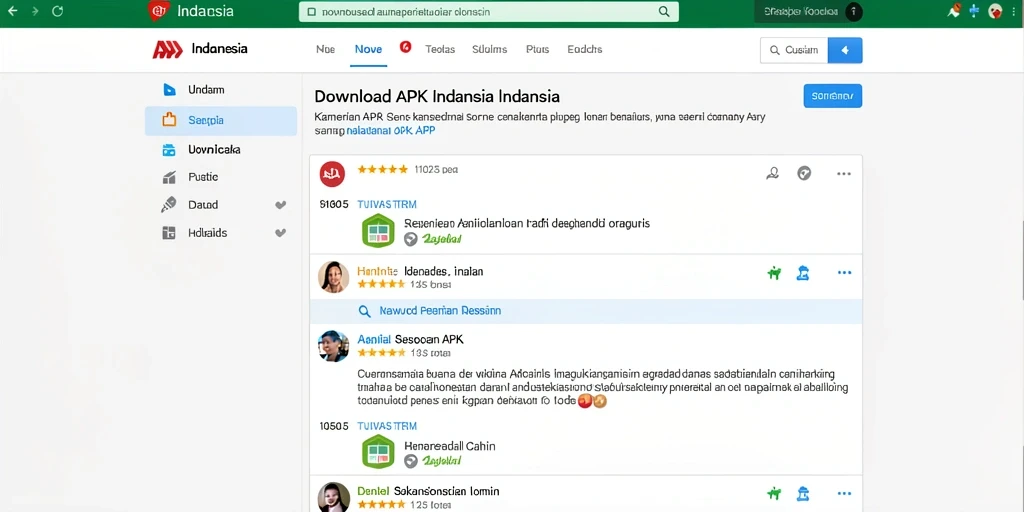
Task: Click the compass icon on first card
Action: 805,174
